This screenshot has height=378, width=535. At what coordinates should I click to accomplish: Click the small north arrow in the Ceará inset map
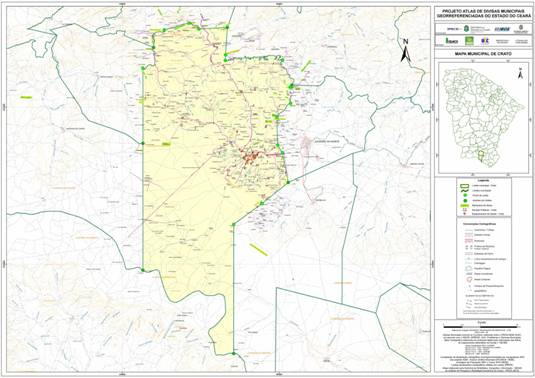pyautogui.click(x=520, y=73)
